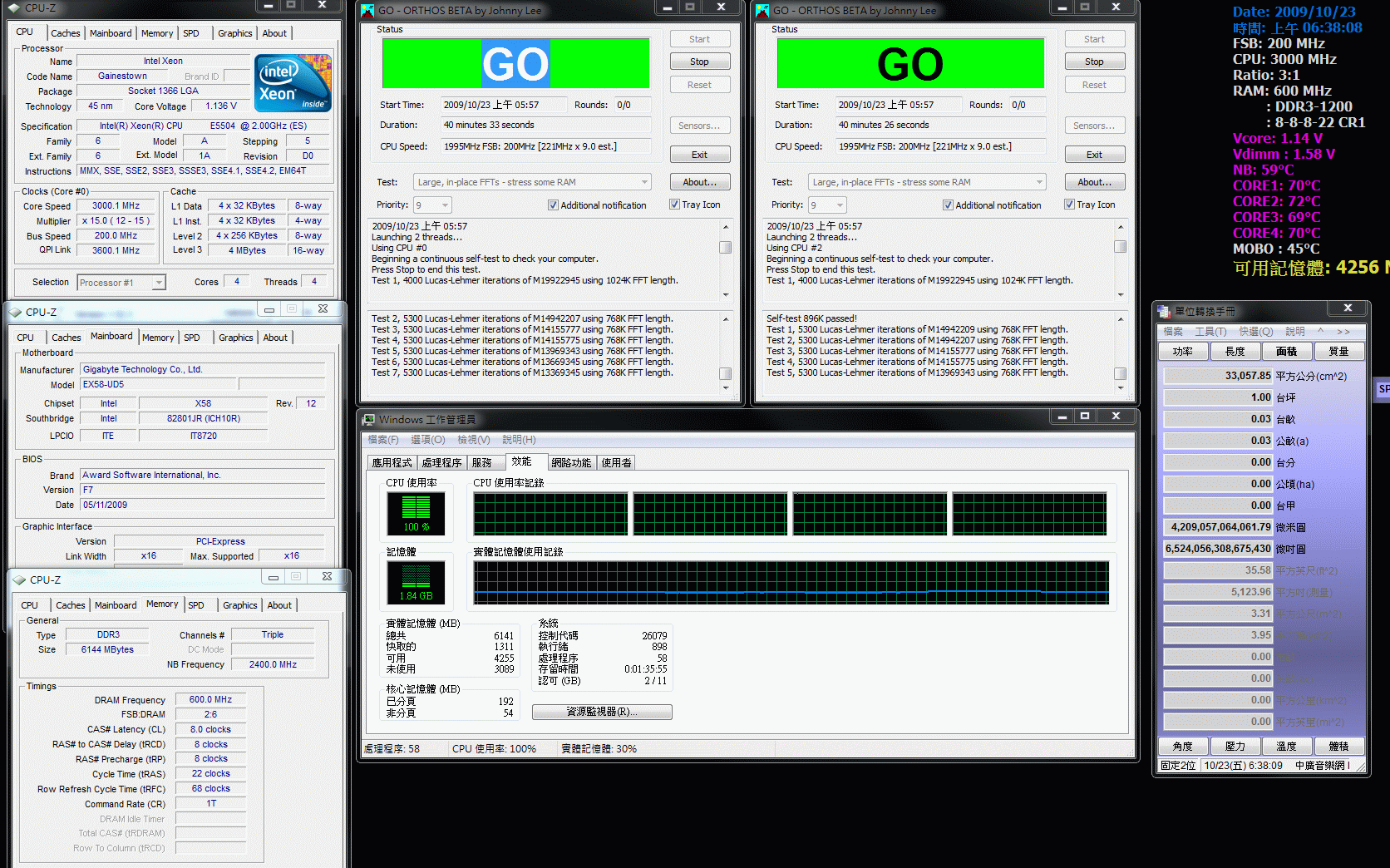The width and height of the screenshot is (1390, 868).
Task: Open About tab in top CPU-Z window
Action: tap(274, 33)
